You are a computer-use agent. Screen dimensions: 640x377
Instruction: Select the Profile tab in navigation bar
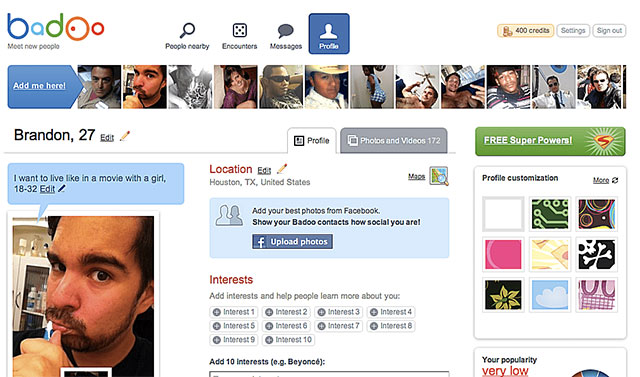329,34
